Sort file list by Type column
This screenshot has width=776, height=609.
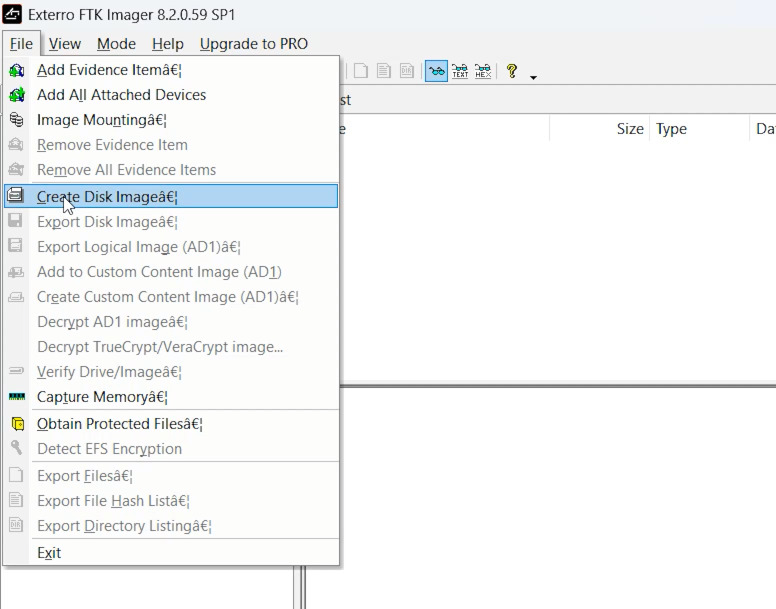point(700,129)
